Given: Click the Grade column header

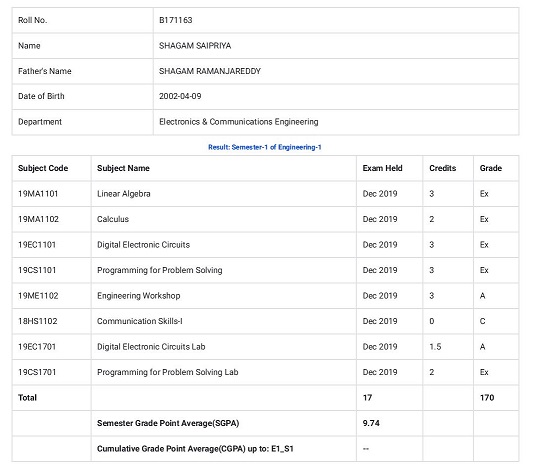Looking at the screenshot, I should (491, 168).
